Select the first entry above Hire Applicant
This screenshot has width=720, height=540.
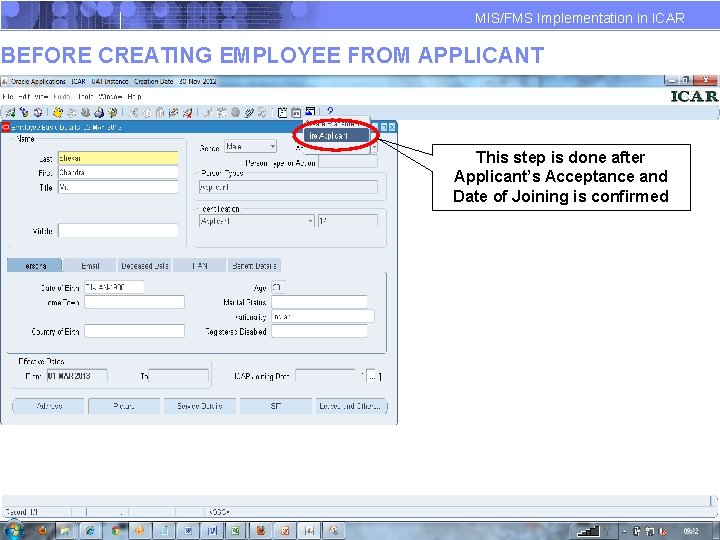[337, 124]
